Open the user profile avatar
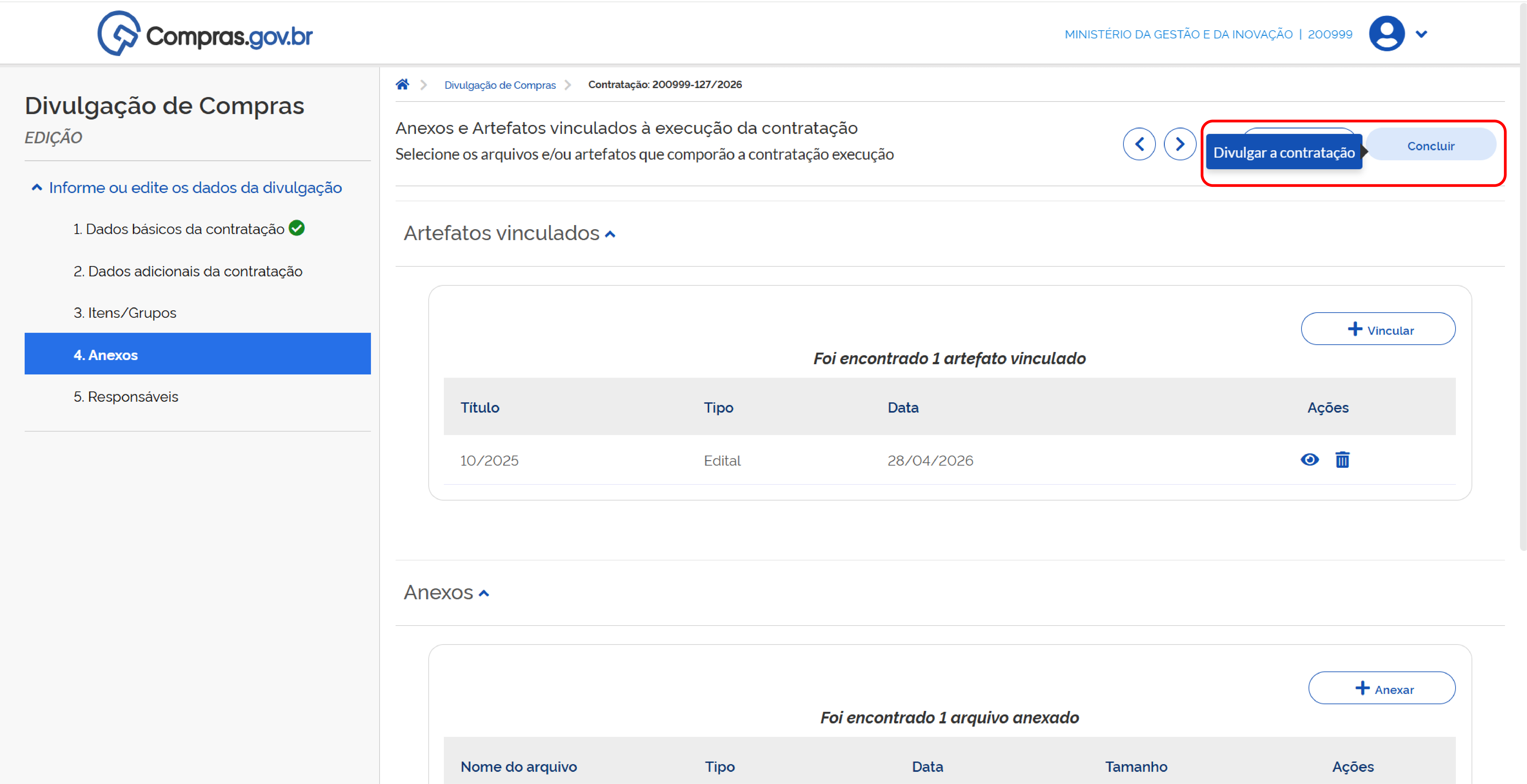Viewport: 1527px width, 784px height. 1386,34
